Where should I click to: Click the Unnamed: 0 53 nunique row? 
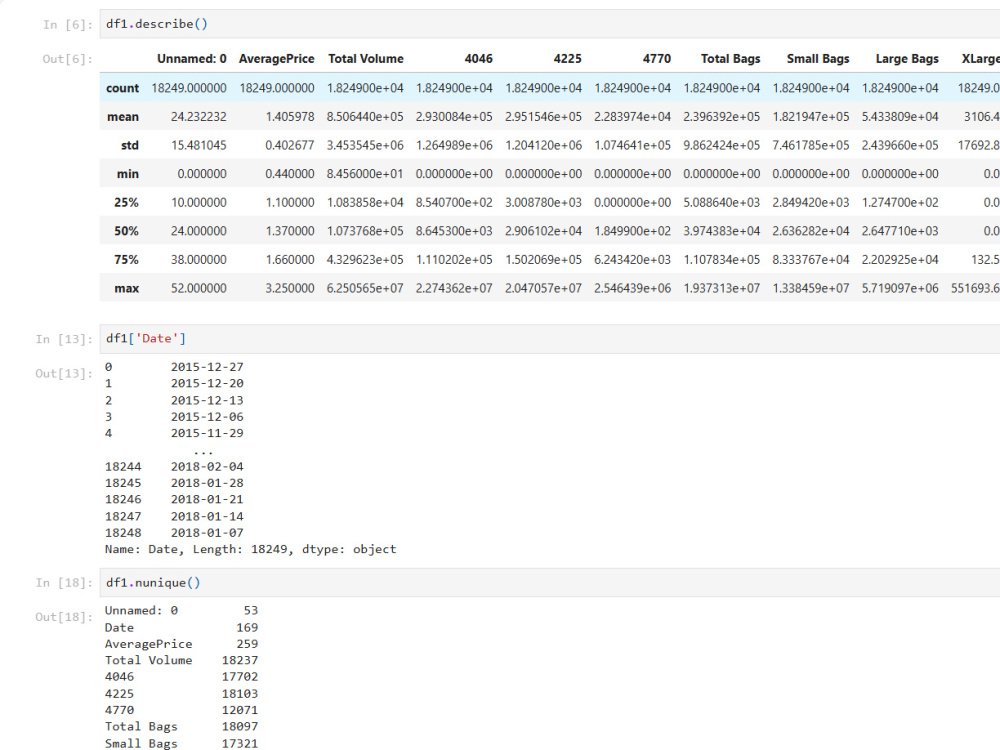point(182,610)
